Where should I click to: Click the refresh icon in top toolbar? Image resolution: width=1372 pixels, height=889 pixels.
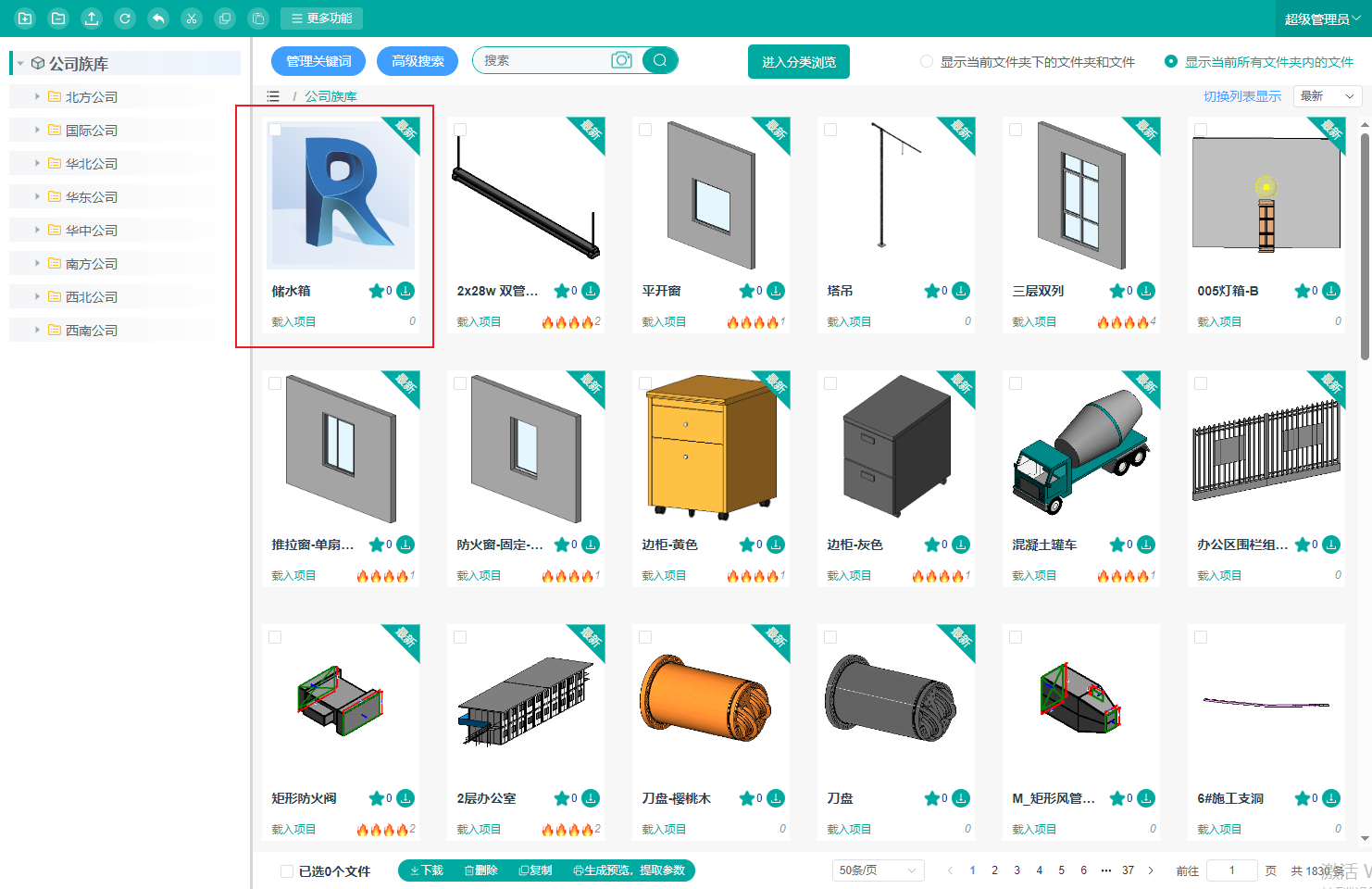[x=125, y=19]
